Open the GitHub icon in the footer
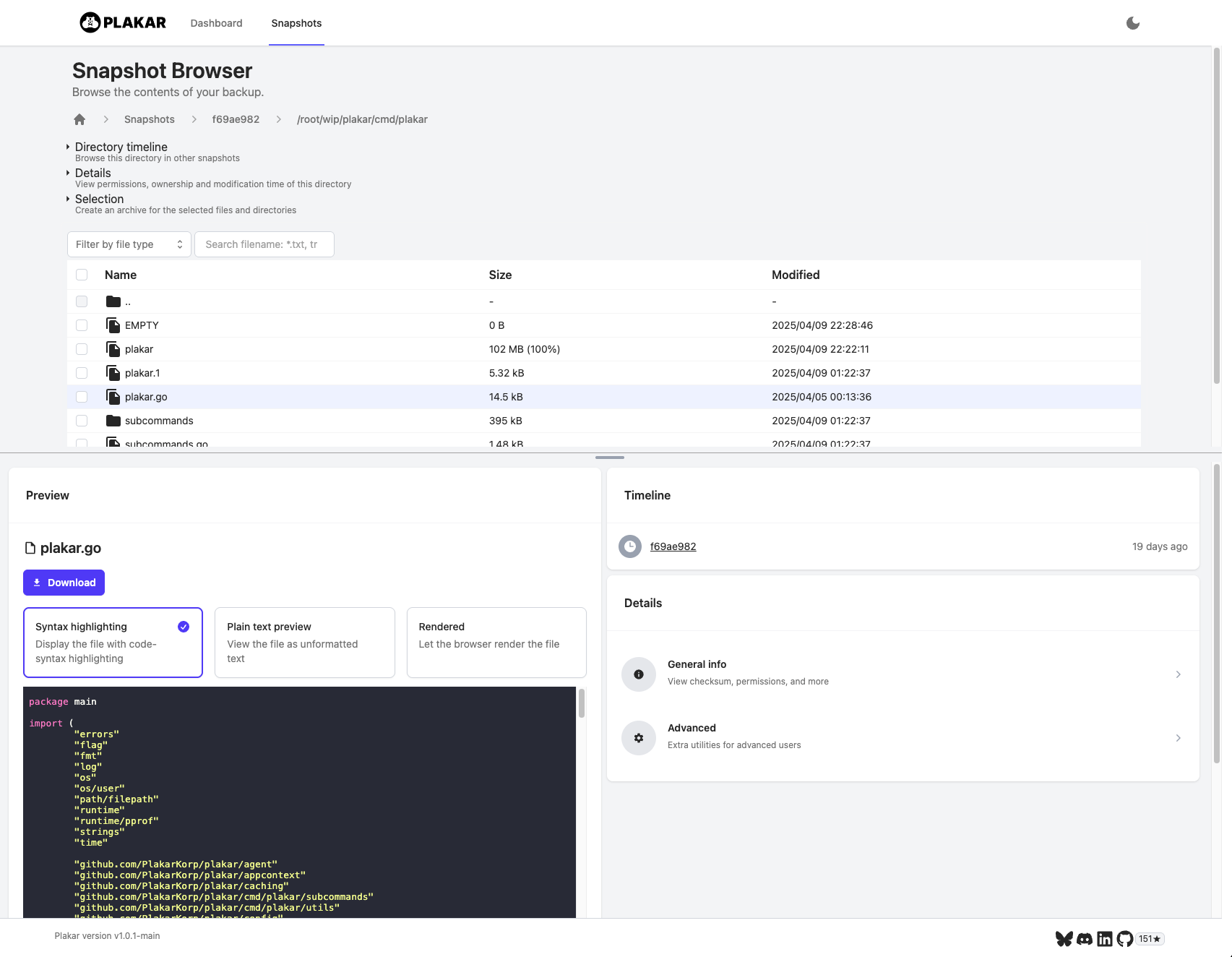Screen dimensions: 1232x957 pos(1124,939)
